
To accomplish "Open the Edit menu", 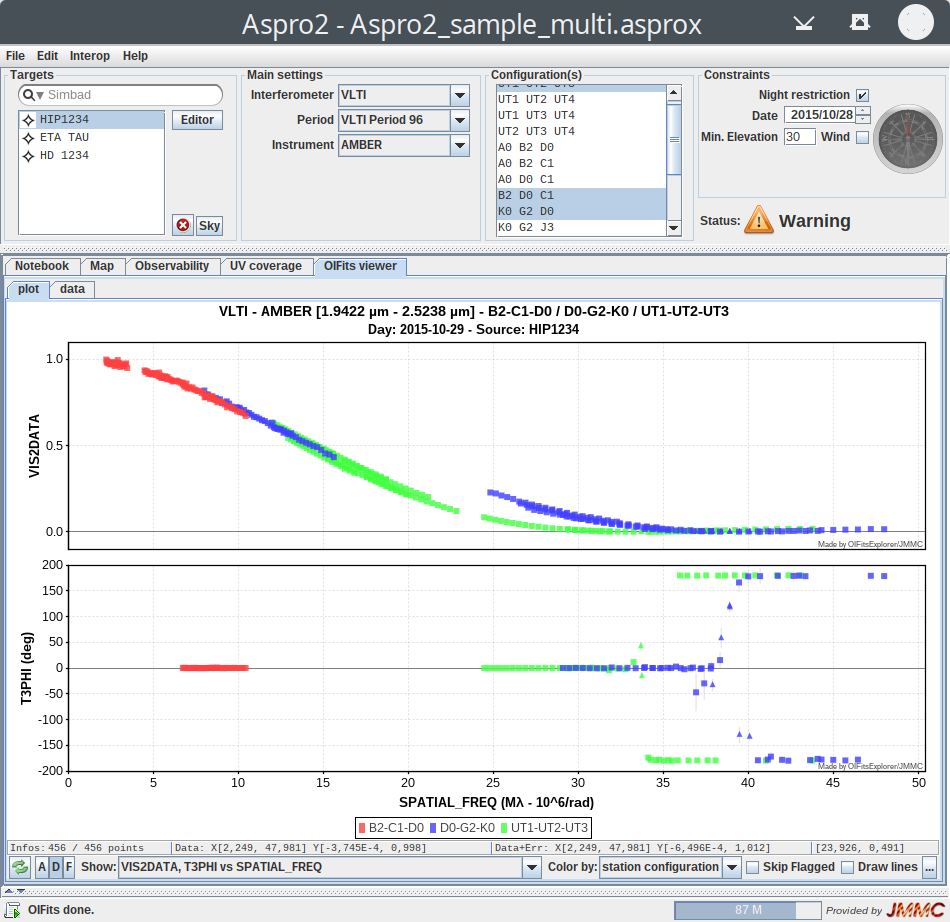I will [47, 56].
